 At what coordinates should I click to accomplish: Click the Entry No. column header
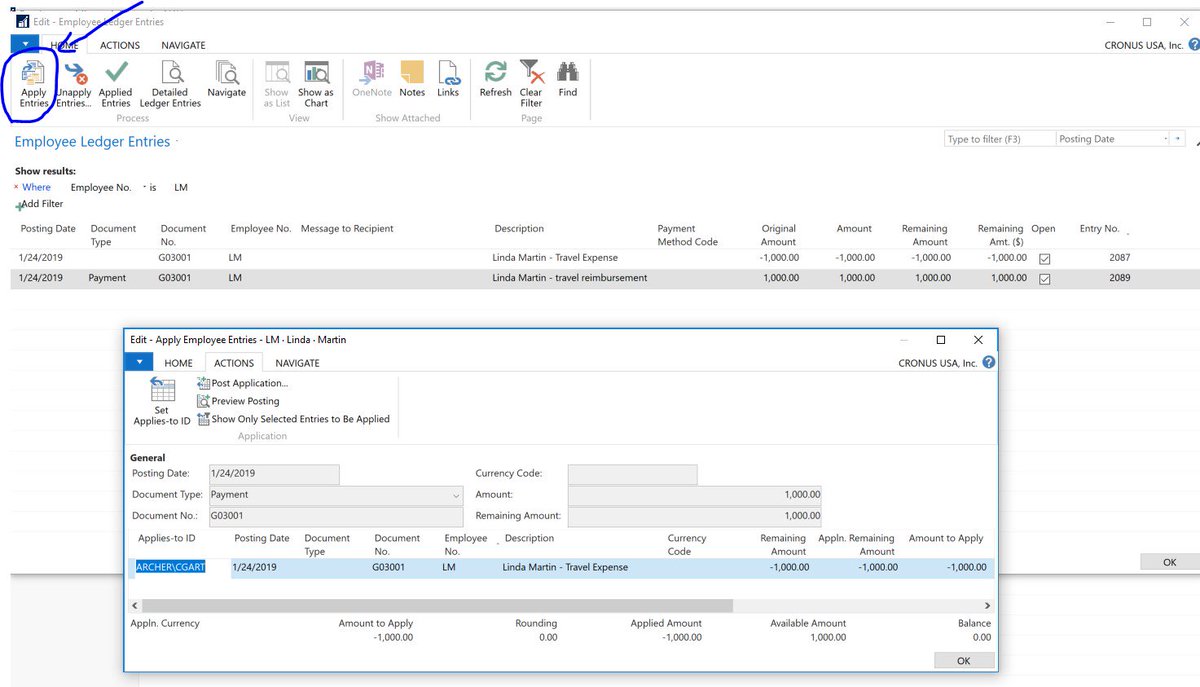point(1101,229)
